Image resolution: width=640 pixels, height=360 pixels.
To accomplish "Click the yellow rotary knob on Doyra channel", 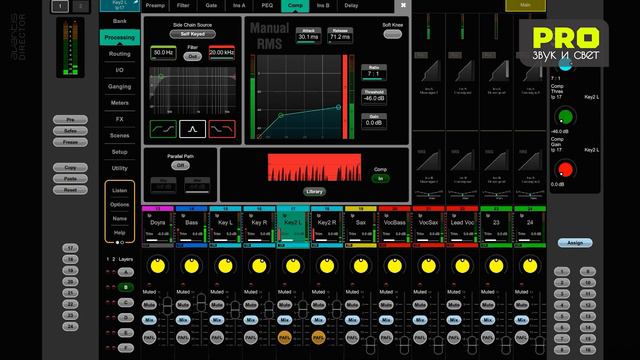I will point(158,266).
